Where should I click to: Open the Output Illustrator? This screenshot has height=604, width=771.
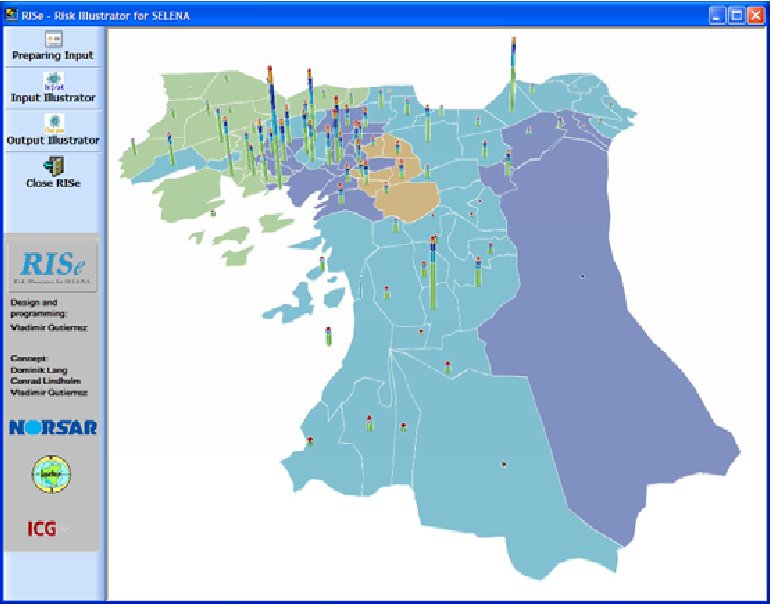point(51,131)
